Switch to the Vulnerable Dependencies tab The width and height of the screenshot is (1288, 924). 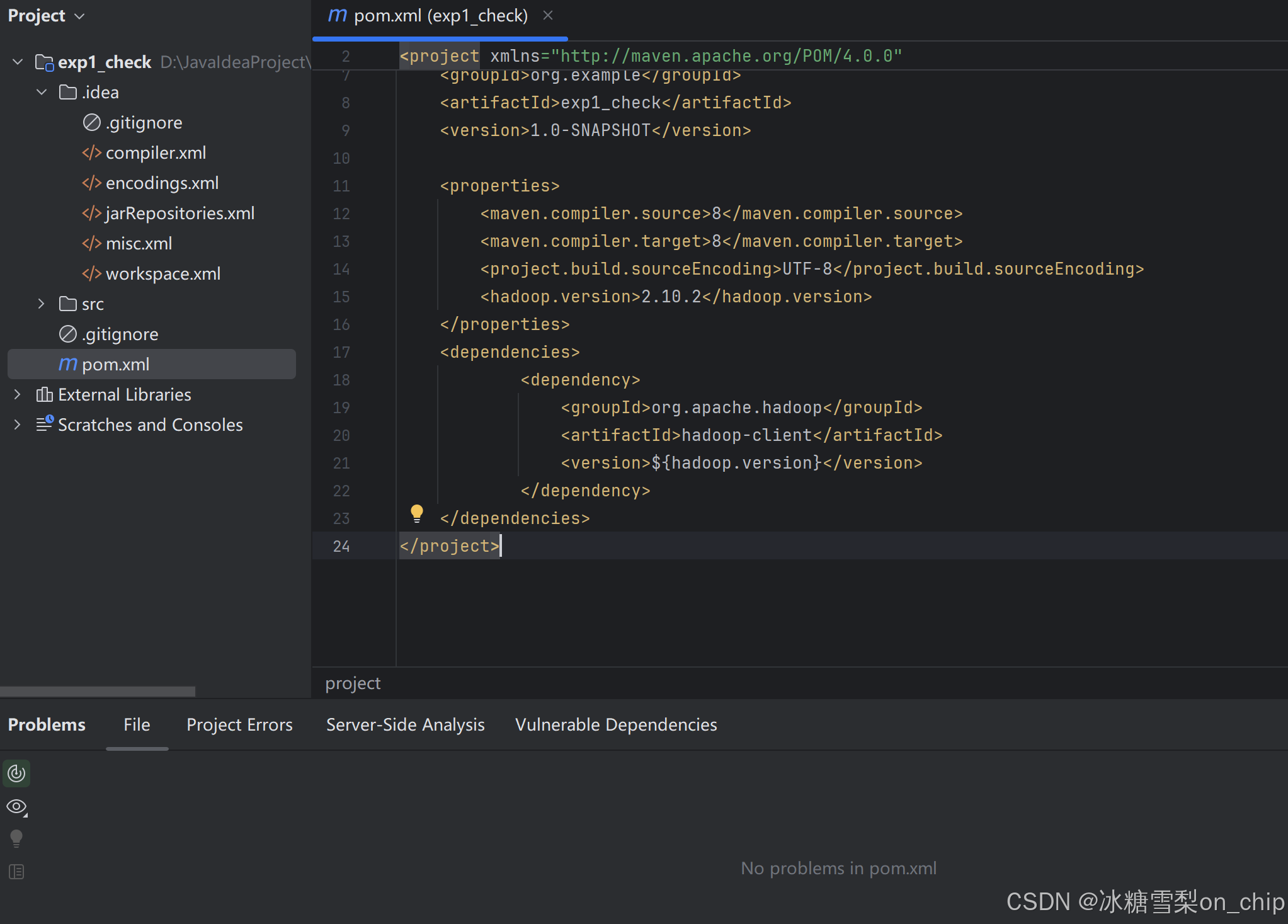tap(616, 725)
